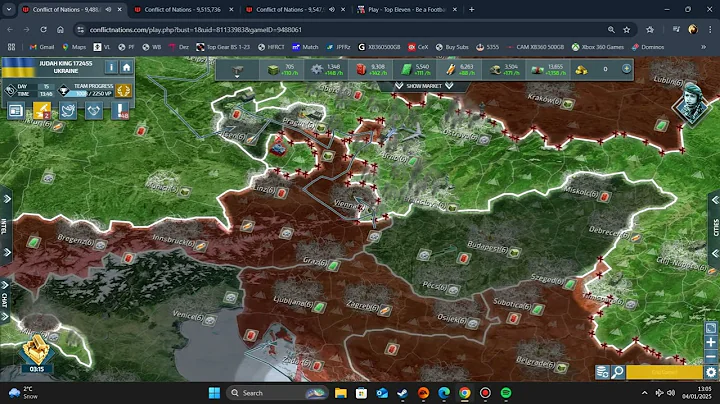Open Chrome tab search dropdown arrow
This screenshot has height=404, width=720.
(x=9, y=9)
